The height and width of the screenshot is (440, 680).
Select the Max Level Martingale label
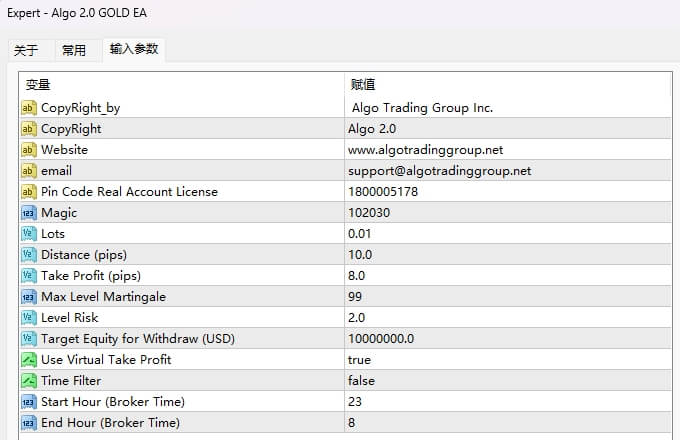[104, 297]
